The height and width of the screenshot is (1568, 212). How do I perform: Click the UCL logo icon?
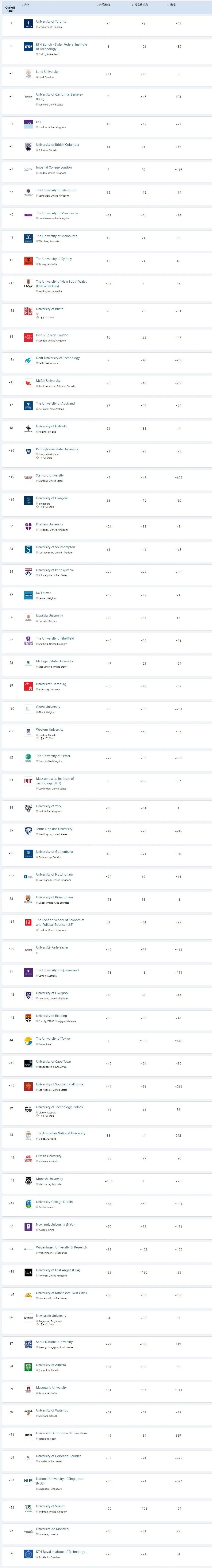point(28,124)
